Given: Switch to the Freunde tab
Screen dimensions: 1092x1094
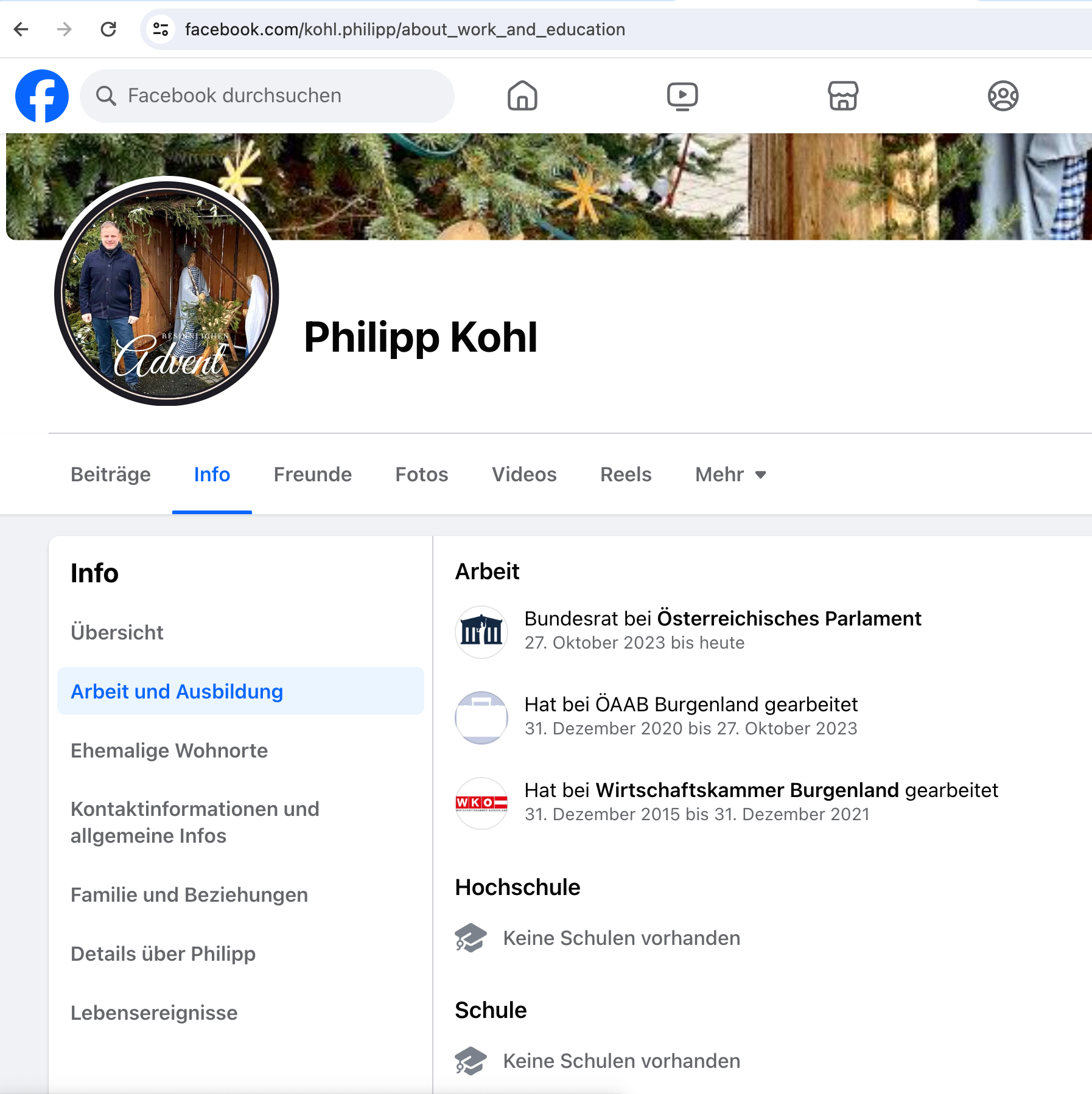Looking at the screenshot, I should 313,475.
